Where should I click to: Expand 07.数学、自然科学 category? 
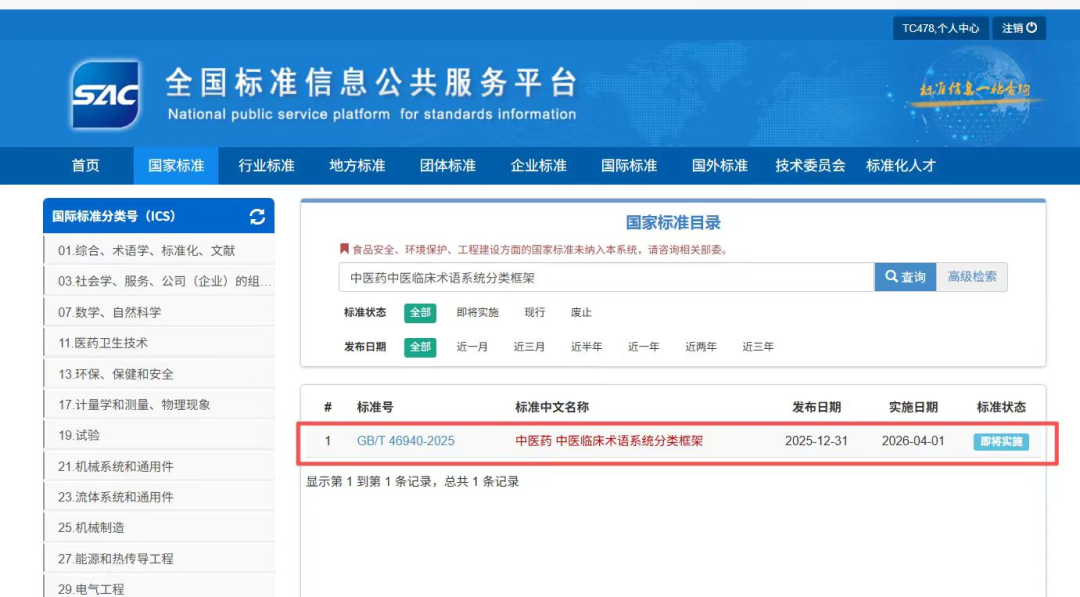click(x=109, y=312)
